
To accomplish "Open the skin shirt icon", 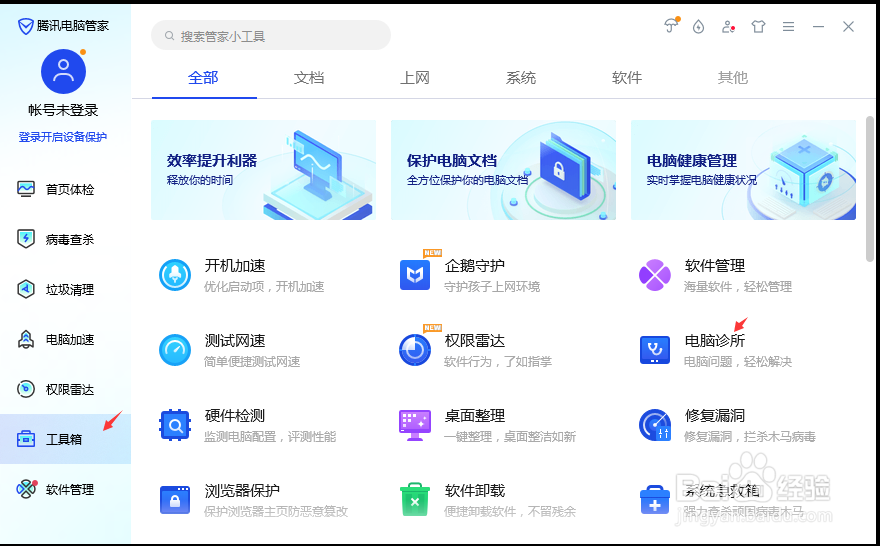I will click(x=758, y=26).
